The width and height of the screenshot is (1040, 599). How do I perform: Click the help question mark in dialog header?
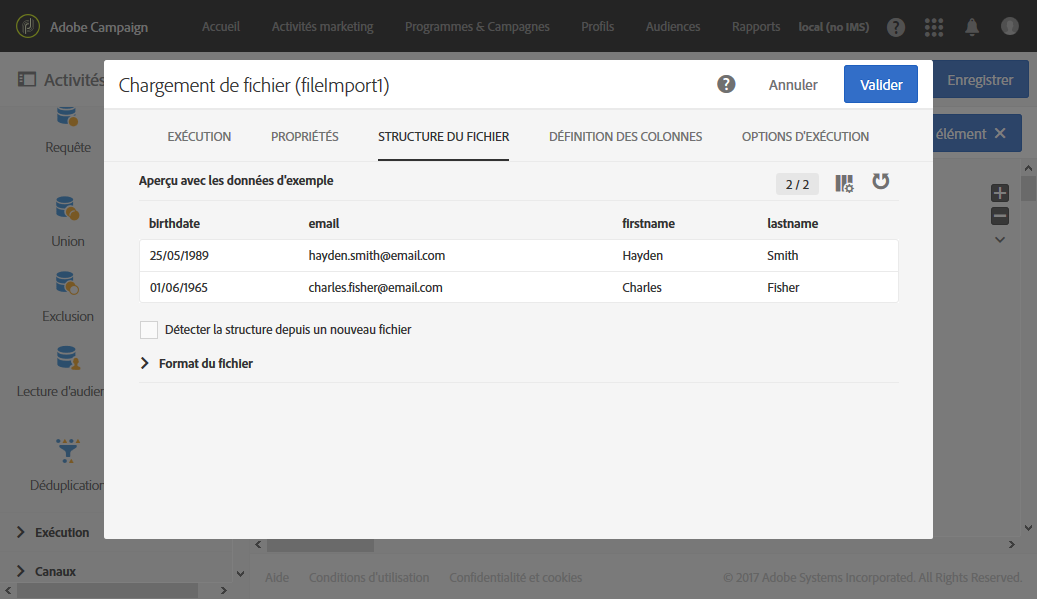tap(727, 85)
